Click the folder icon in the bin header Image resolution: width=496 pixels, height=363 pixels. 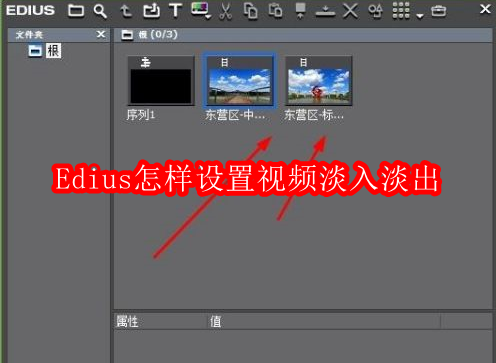pyautogui.click(x=127, y=35)
